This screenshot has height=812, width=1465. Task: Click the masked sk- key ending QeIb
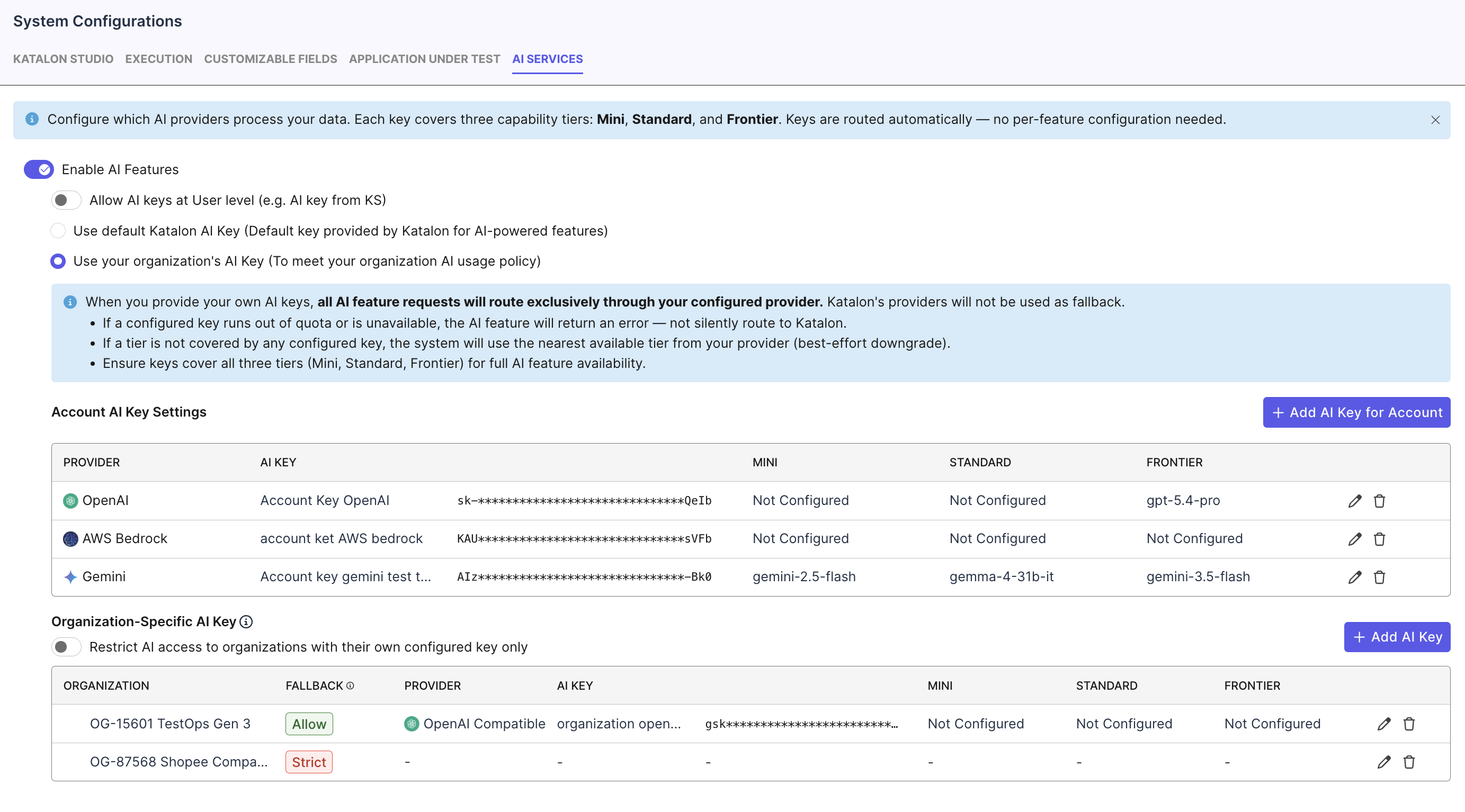click(584, 501)
